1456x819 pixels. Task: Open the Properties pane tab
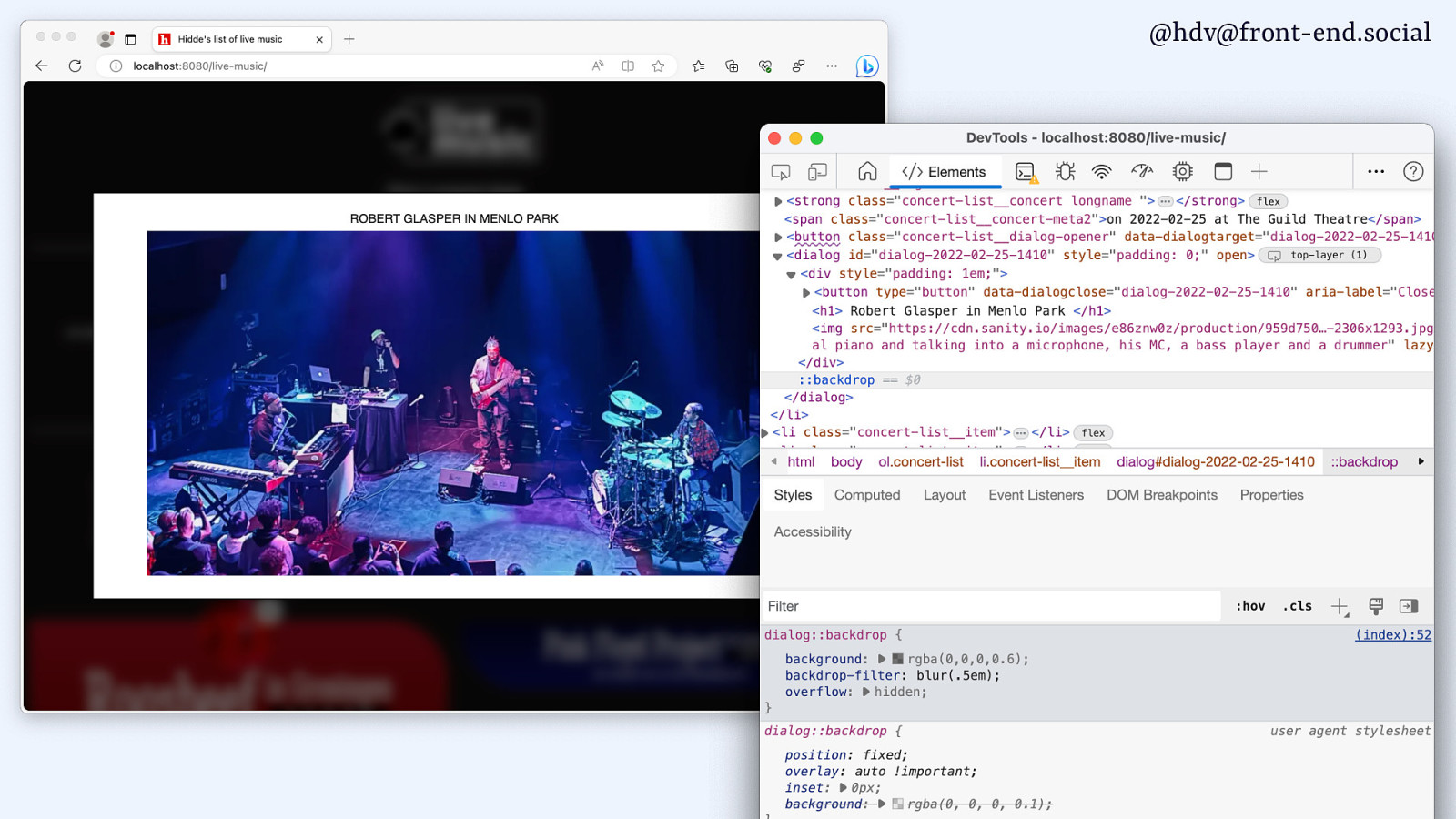1271,495
